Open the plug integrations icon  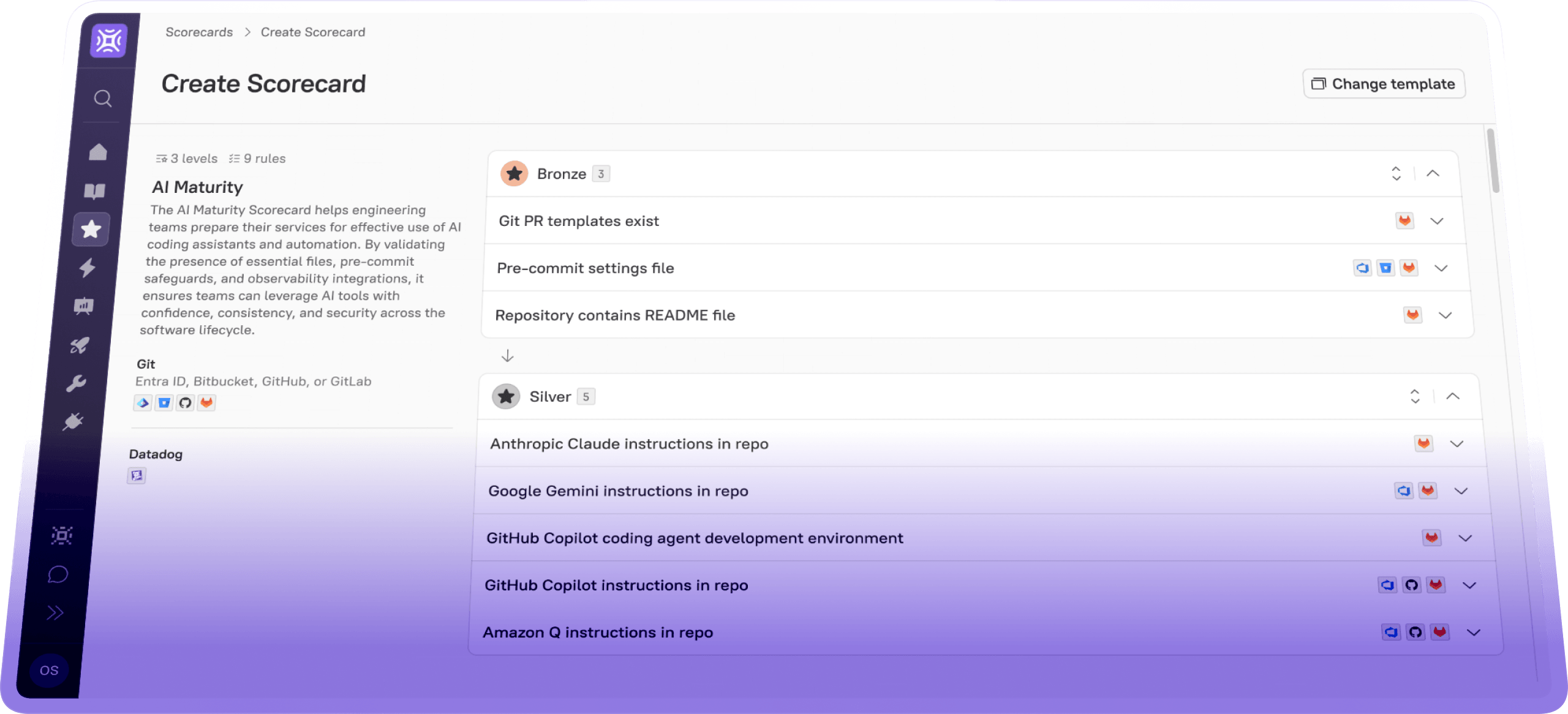[x=73, y=422]
